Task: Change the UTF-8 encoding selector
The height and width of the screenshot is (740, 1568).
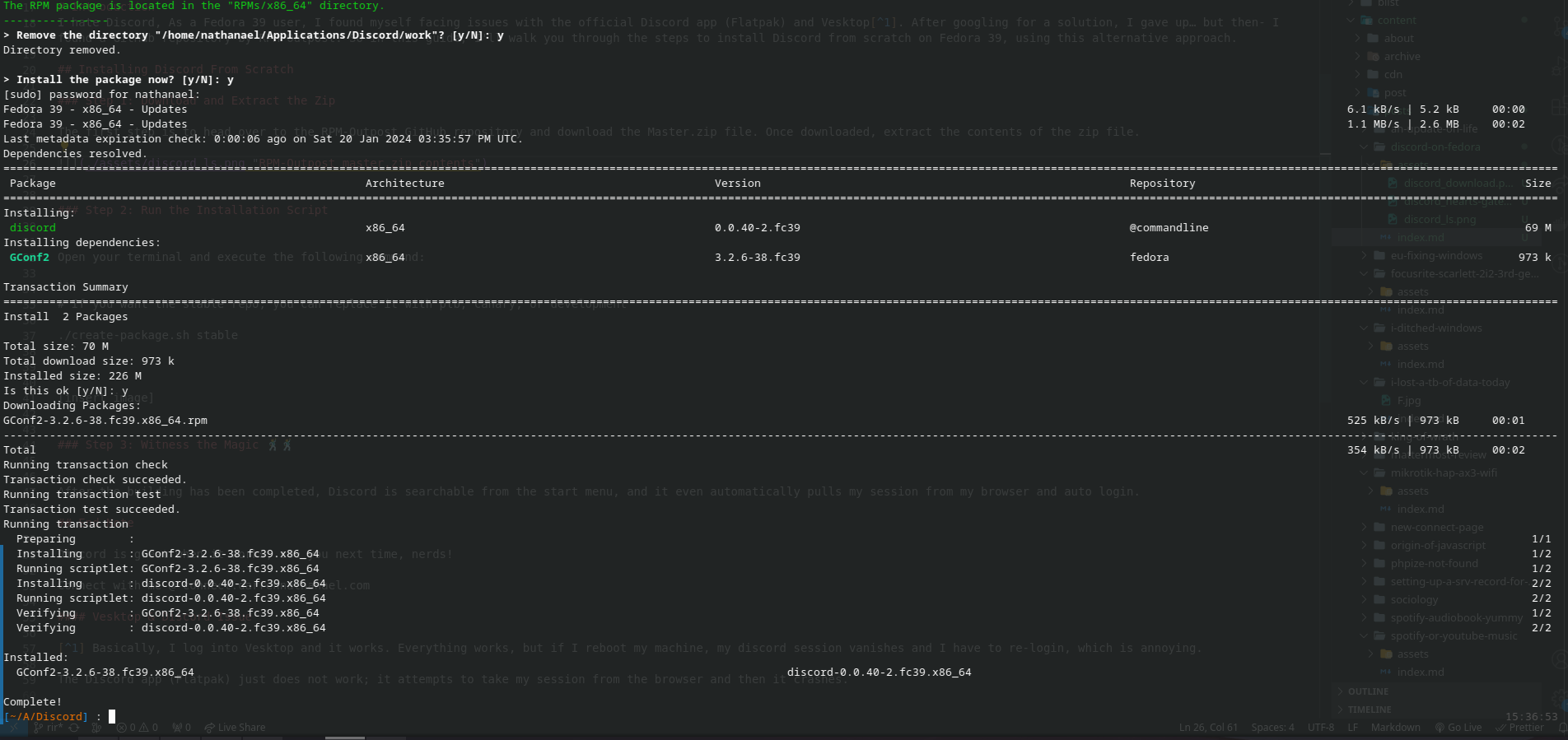Action: click(1321, 728)
